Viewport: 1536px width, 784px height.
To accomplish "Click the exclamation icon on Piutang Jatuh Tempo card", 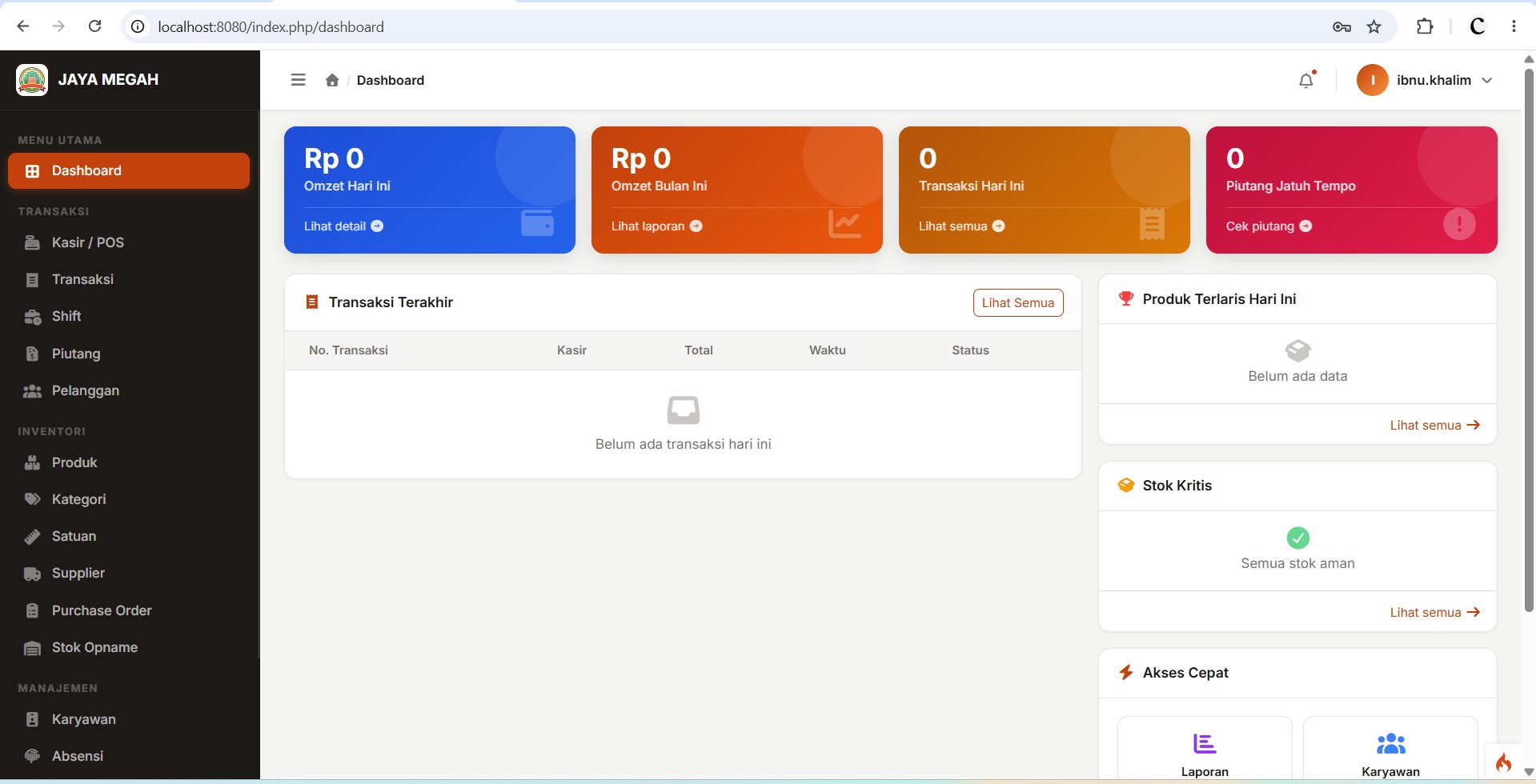I will [x=1459, y=224].
